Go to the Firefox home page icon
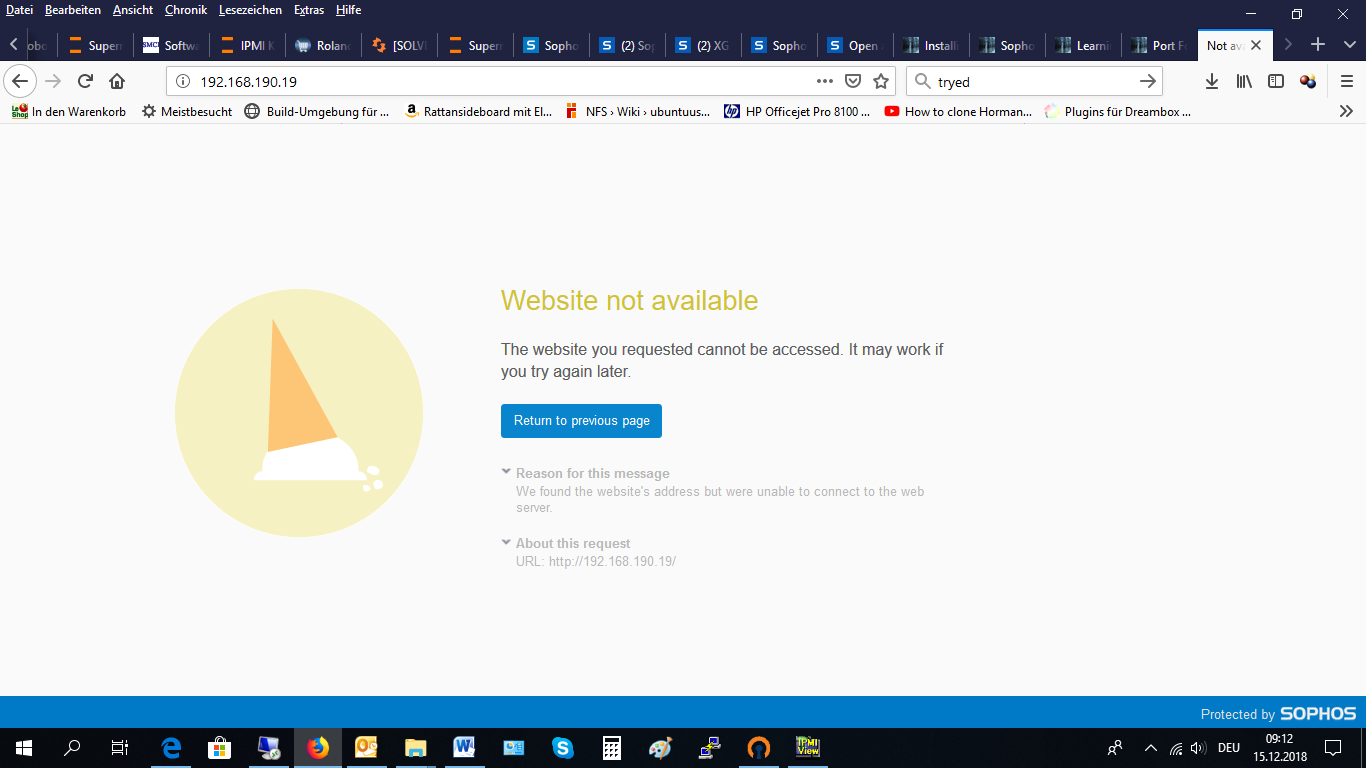1366x768 pixels. (117, 81)
